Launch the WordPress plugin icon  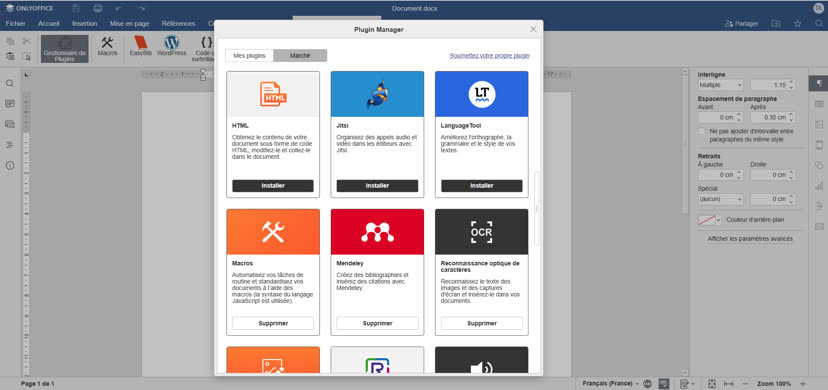pos(172,46)
